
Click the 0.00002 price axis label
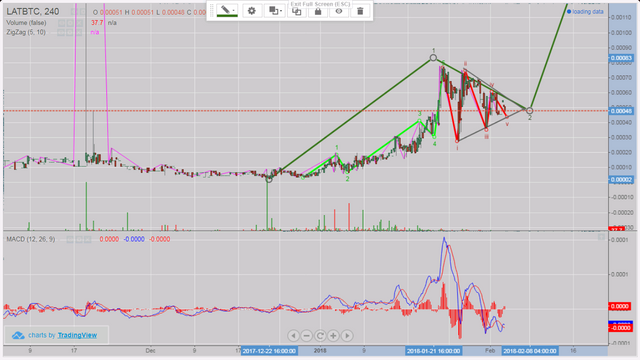click(x=621, y=180)
